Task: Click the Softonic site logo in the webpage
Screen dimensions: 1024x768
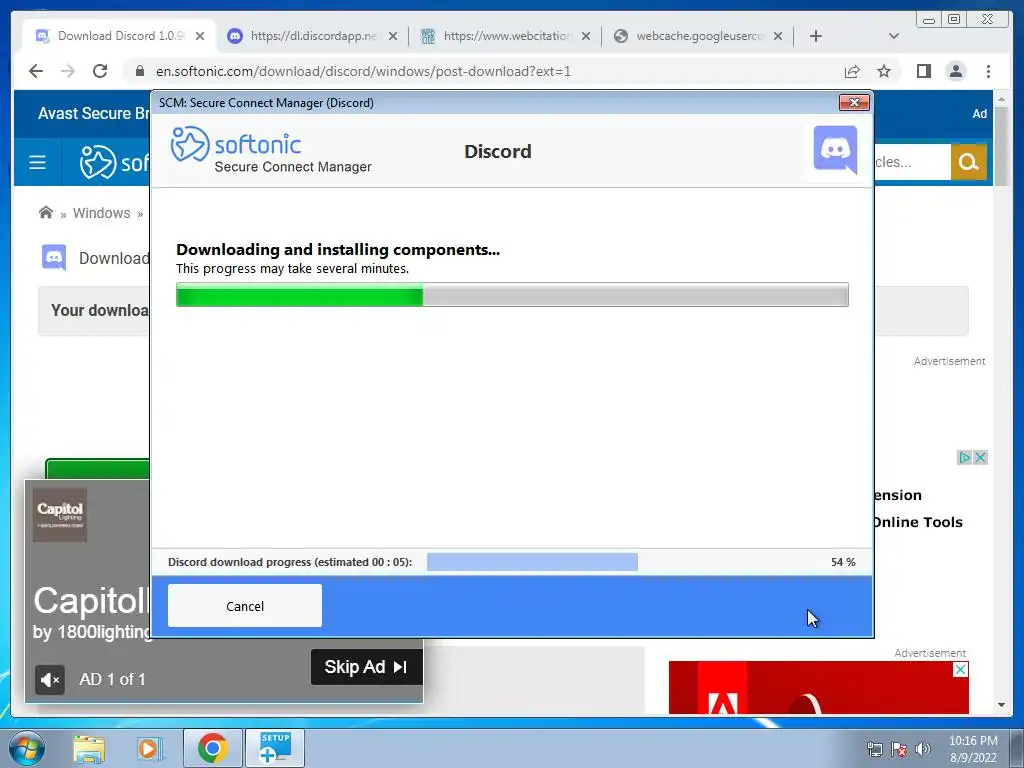Action: (114, 162)
